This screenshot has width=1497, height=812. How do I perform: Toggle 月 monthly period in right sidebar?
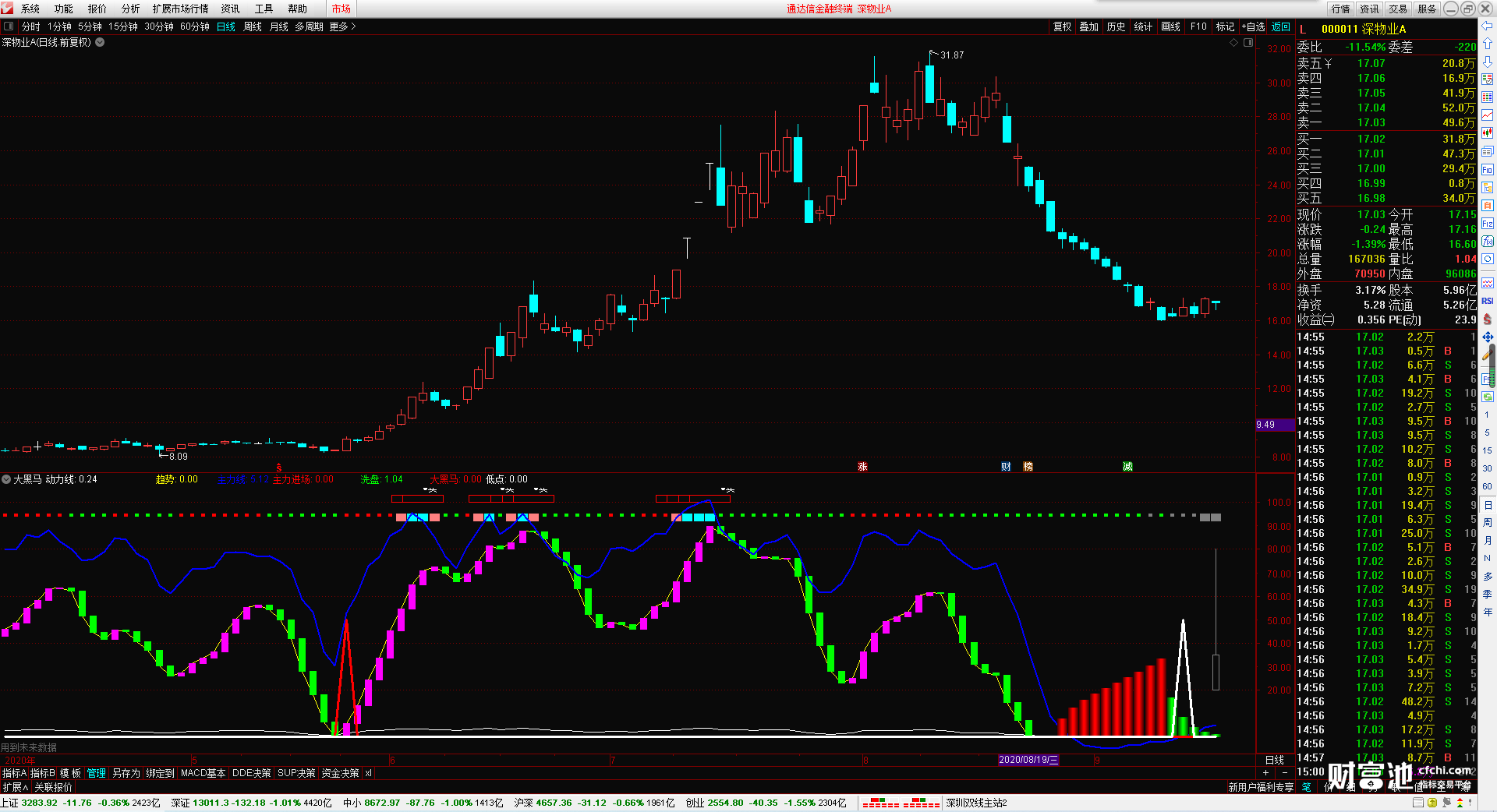(1488, 541)
